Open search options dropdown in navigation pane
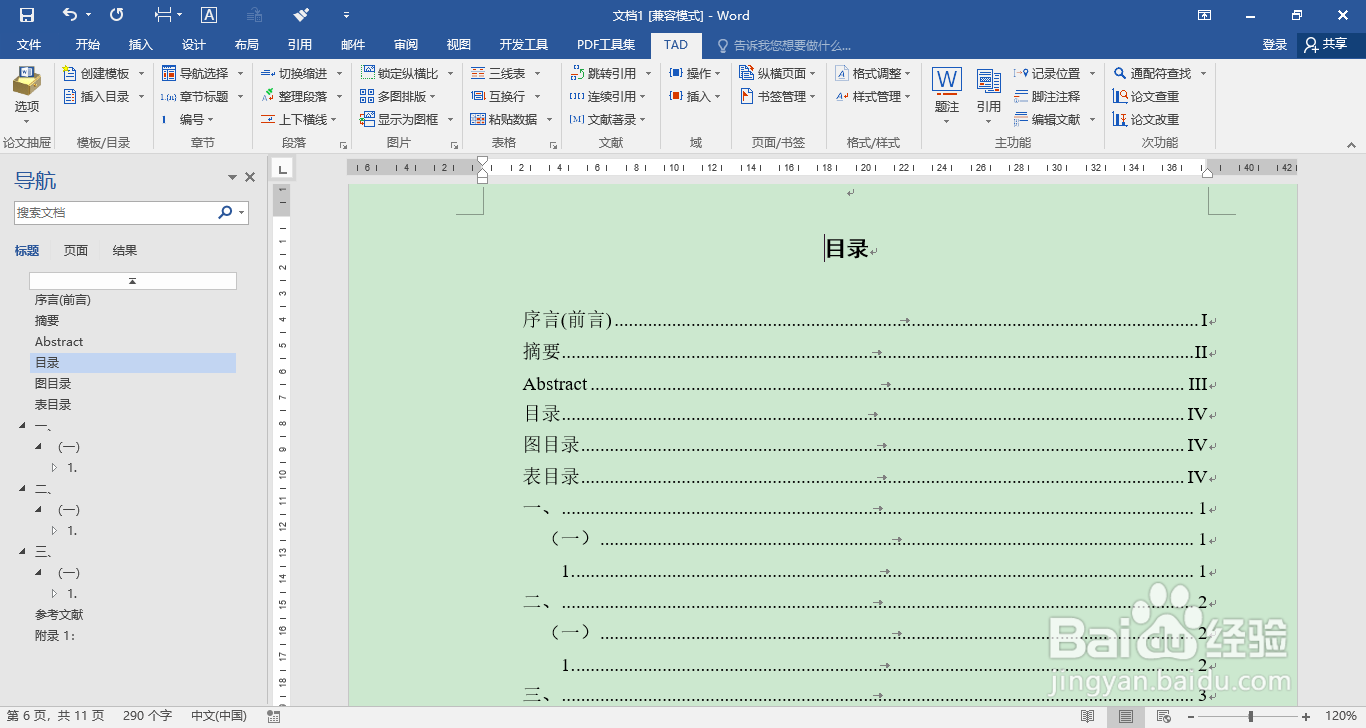The width and height of the screenshot is (1366, 728). (x=242, y=213)
